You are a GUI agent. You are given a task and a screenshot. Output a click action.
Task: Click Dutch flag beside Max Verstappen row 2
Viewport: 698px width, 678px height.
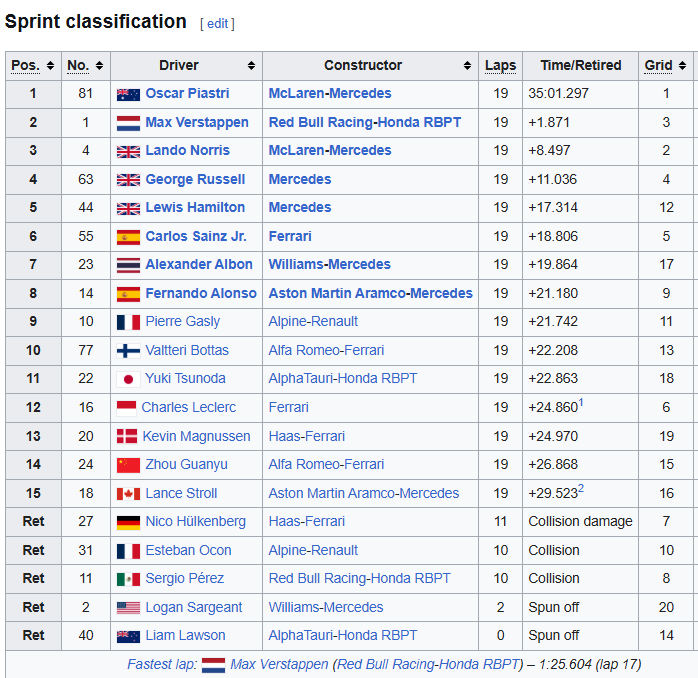click(x=128, y=123)
